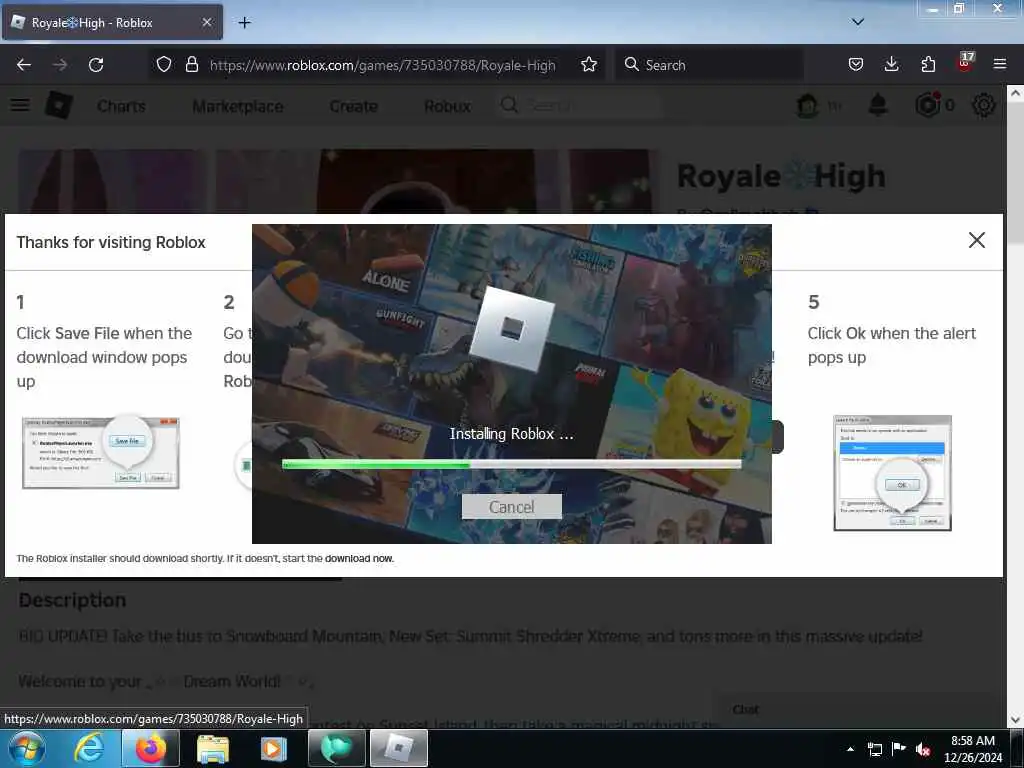Open the Create menu item
1024x768 pixels.
(353, 106)
